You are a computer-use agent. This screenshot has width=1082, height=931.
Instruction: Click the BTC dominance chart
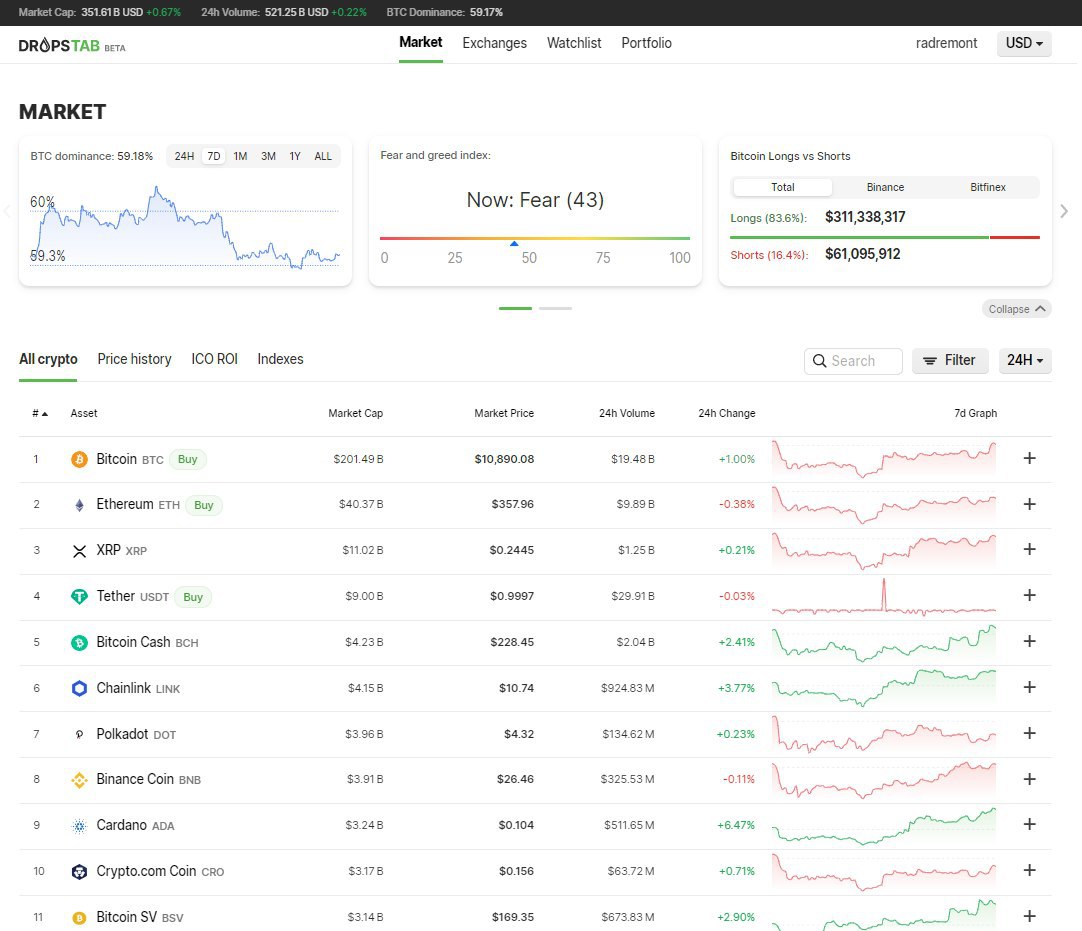185,226
